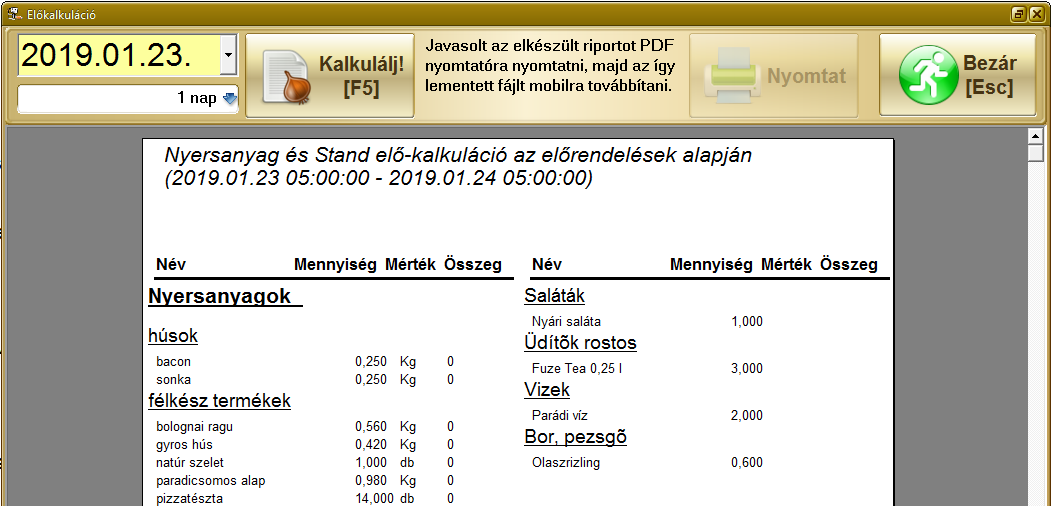Image resolution: width=1052 pixels, height=506 pixels.
Task: Click the "félkész termékek" category heading
Action: coord(219,401)
